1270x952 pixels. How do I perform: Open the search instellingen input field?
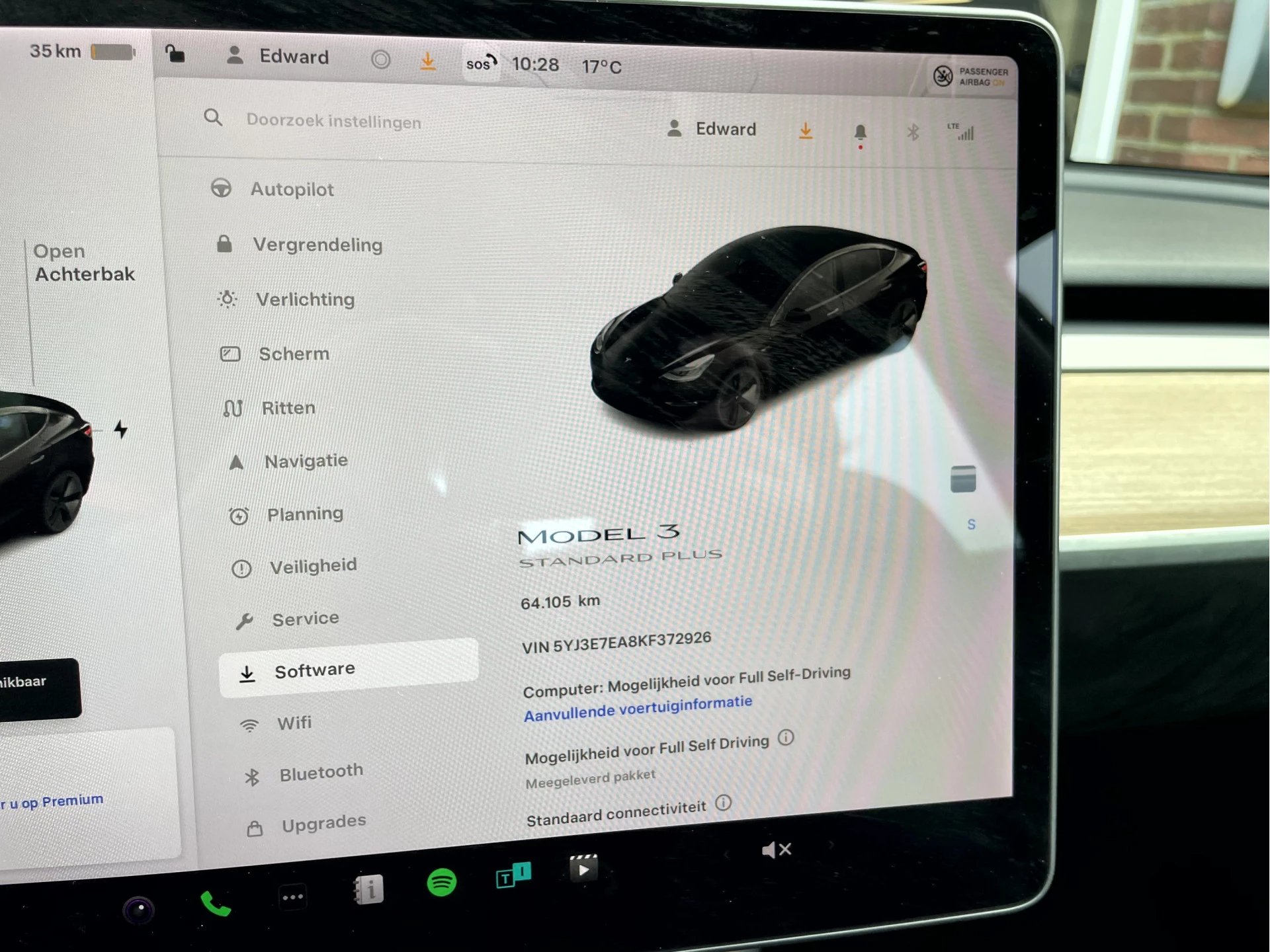point(330,120)
